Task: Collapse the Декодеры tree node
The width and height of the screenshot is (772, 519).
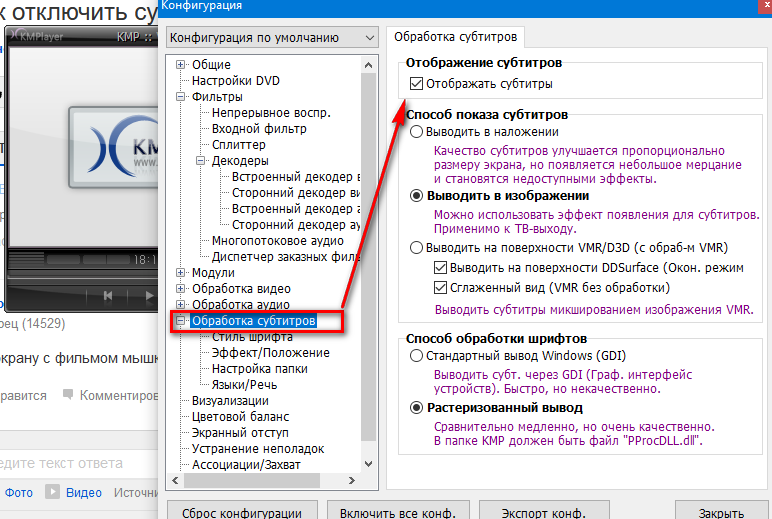Action: (200, 161)
